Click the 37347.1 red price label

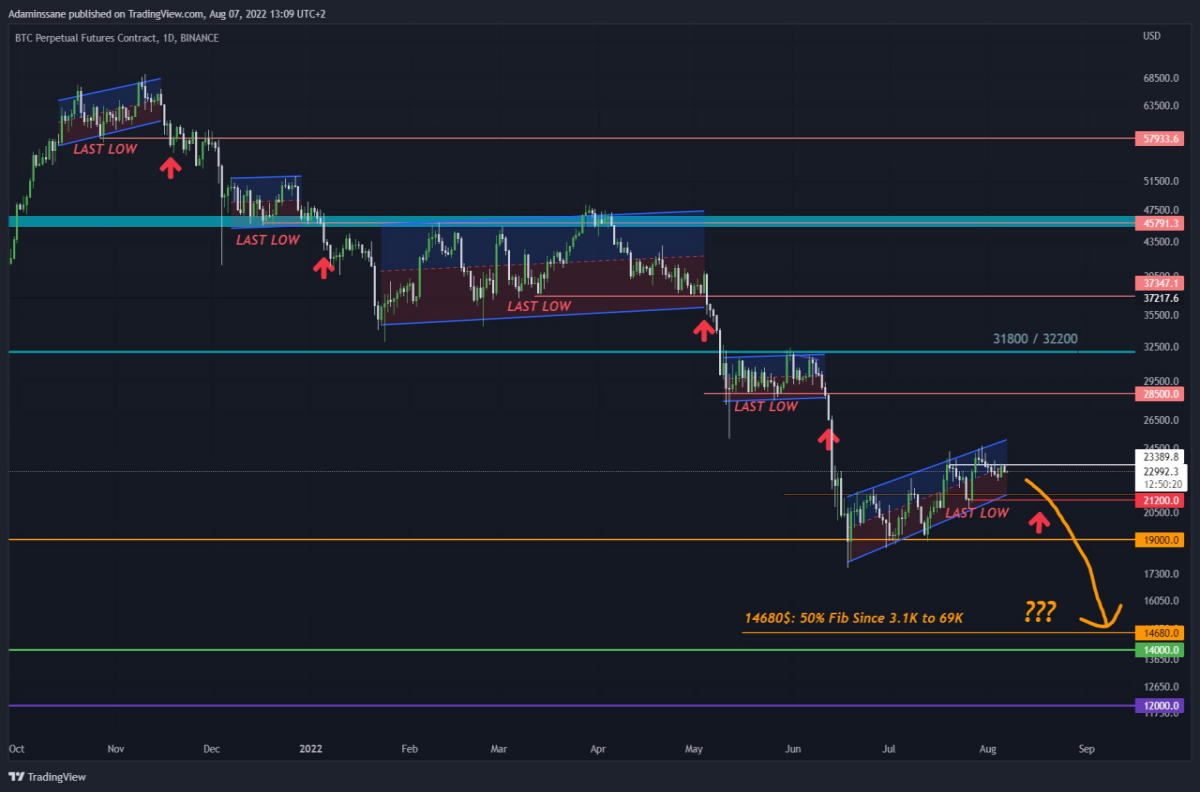coord(1160,284)
